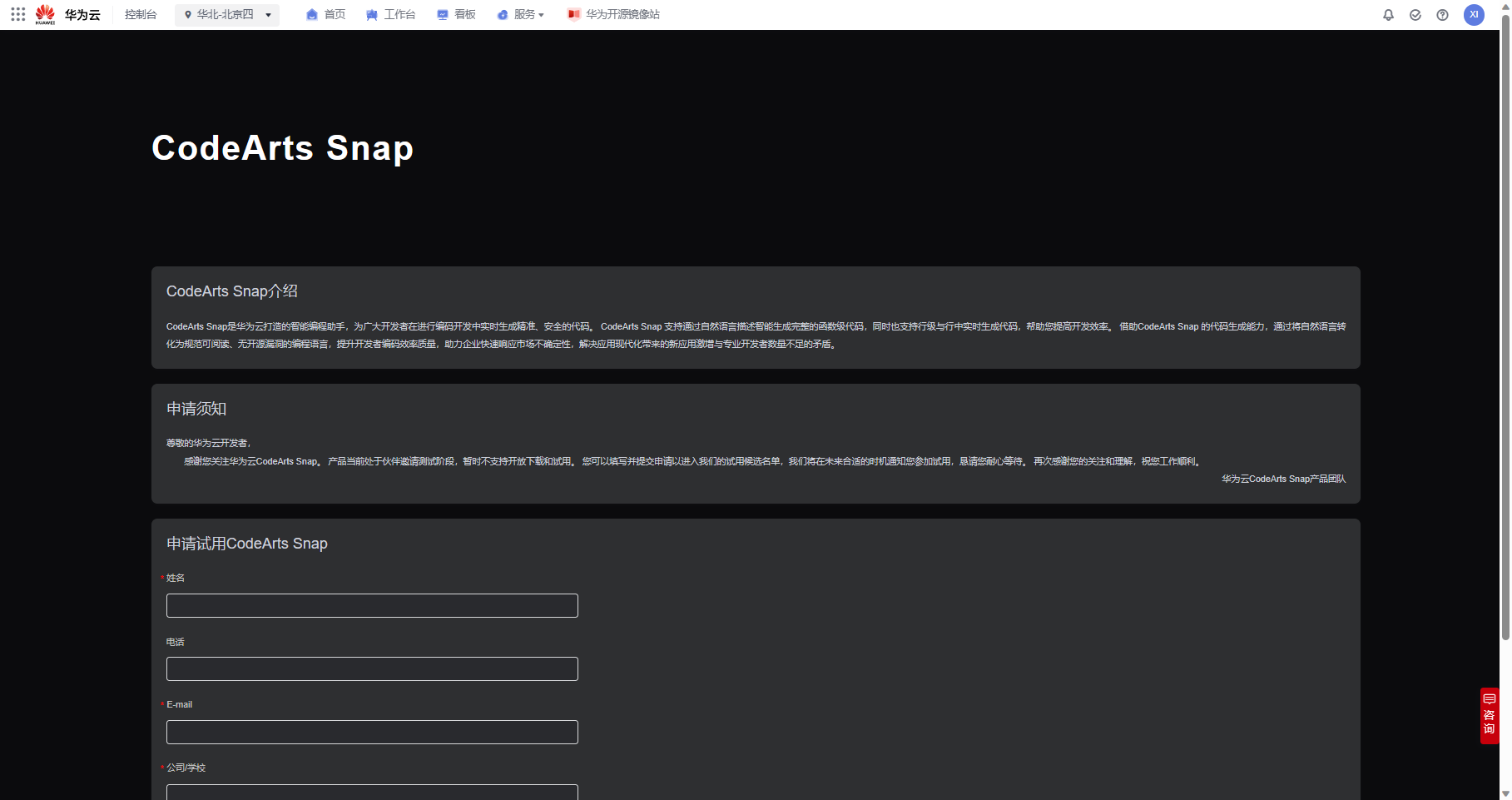
Task: Open 华为开源镜像站 mirror site
Action: (x=614, y=14)
